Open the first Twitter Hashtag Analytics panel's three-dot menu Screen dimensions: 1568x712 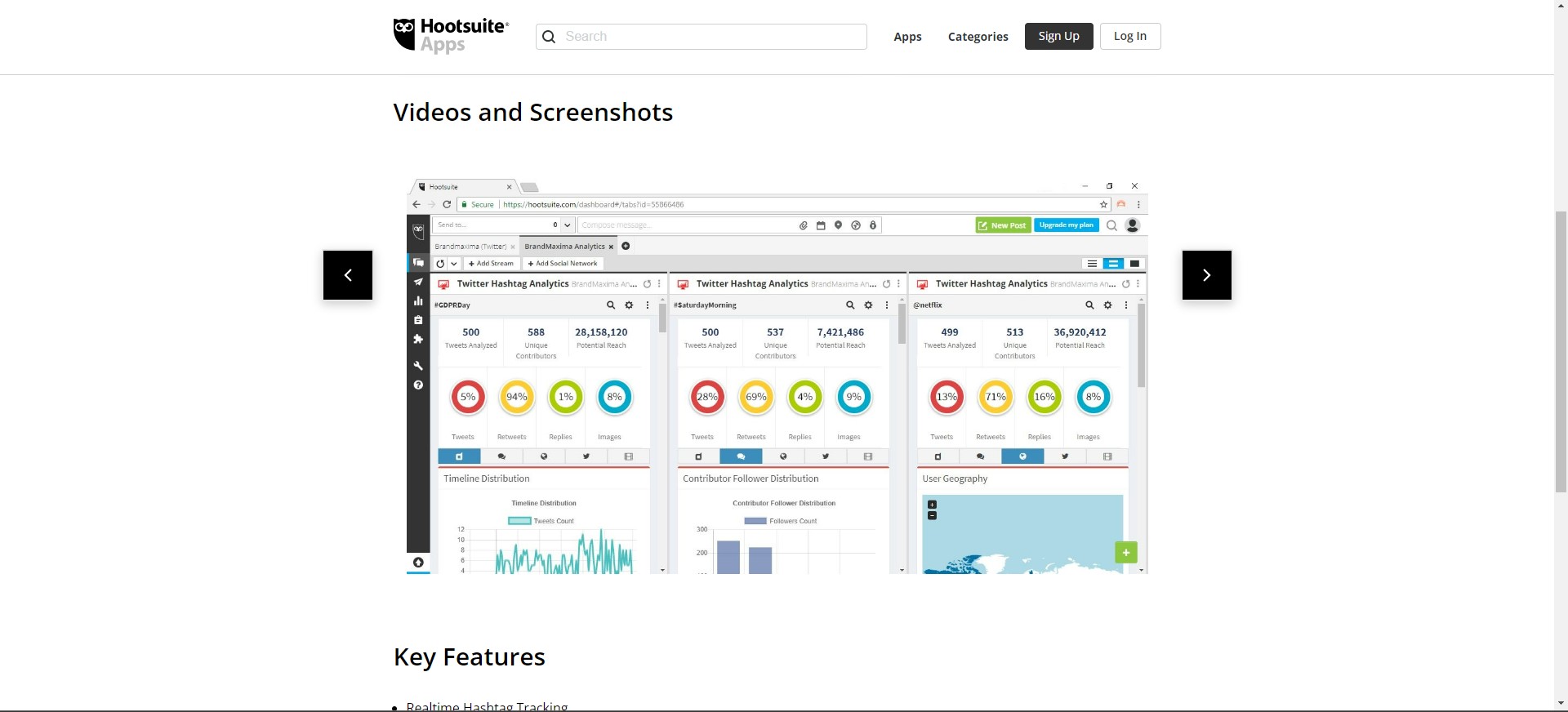pyautogui.click(x=659, y=283)
